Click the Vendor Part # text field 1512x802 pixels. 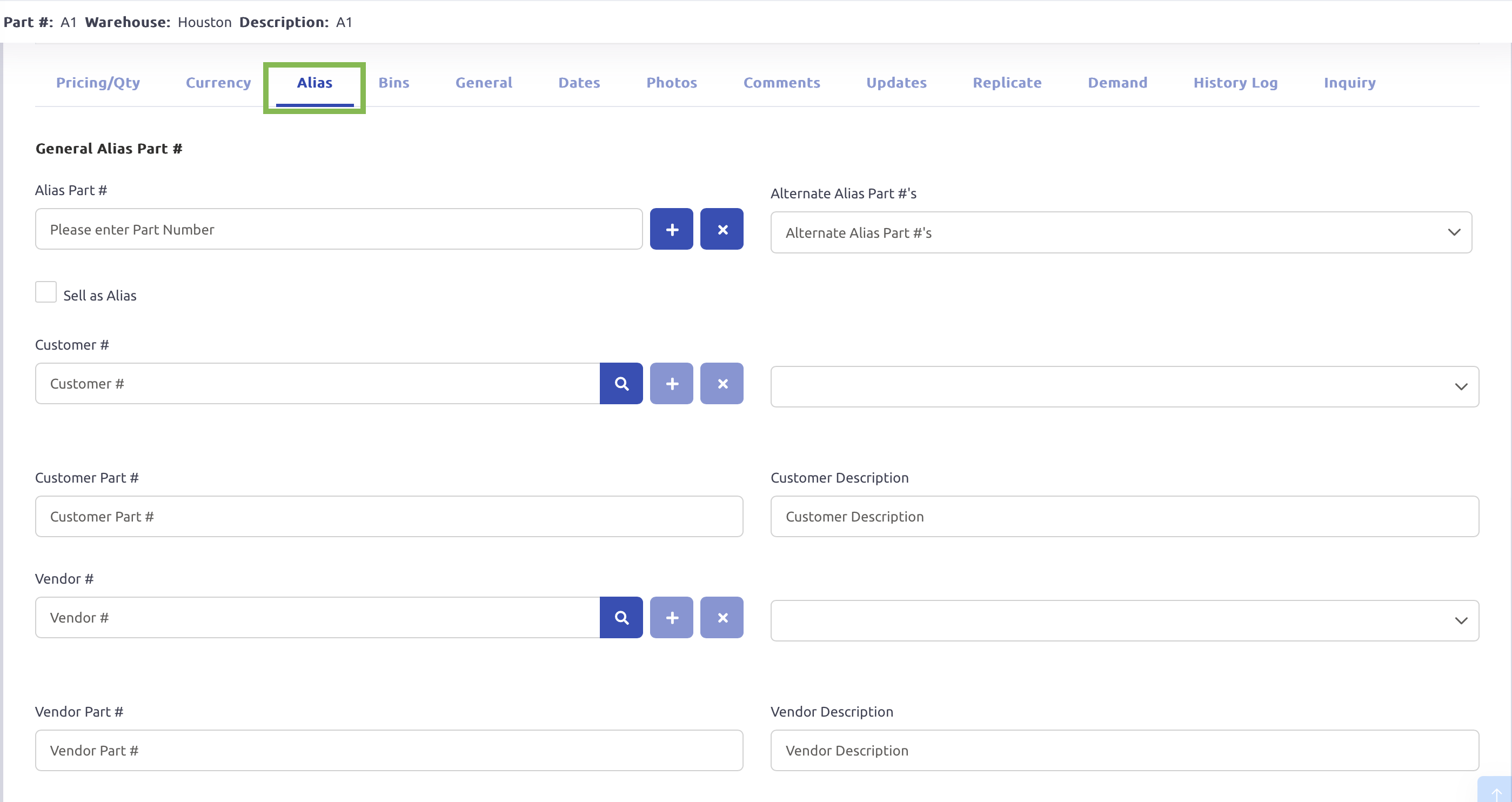coord(389,750)
